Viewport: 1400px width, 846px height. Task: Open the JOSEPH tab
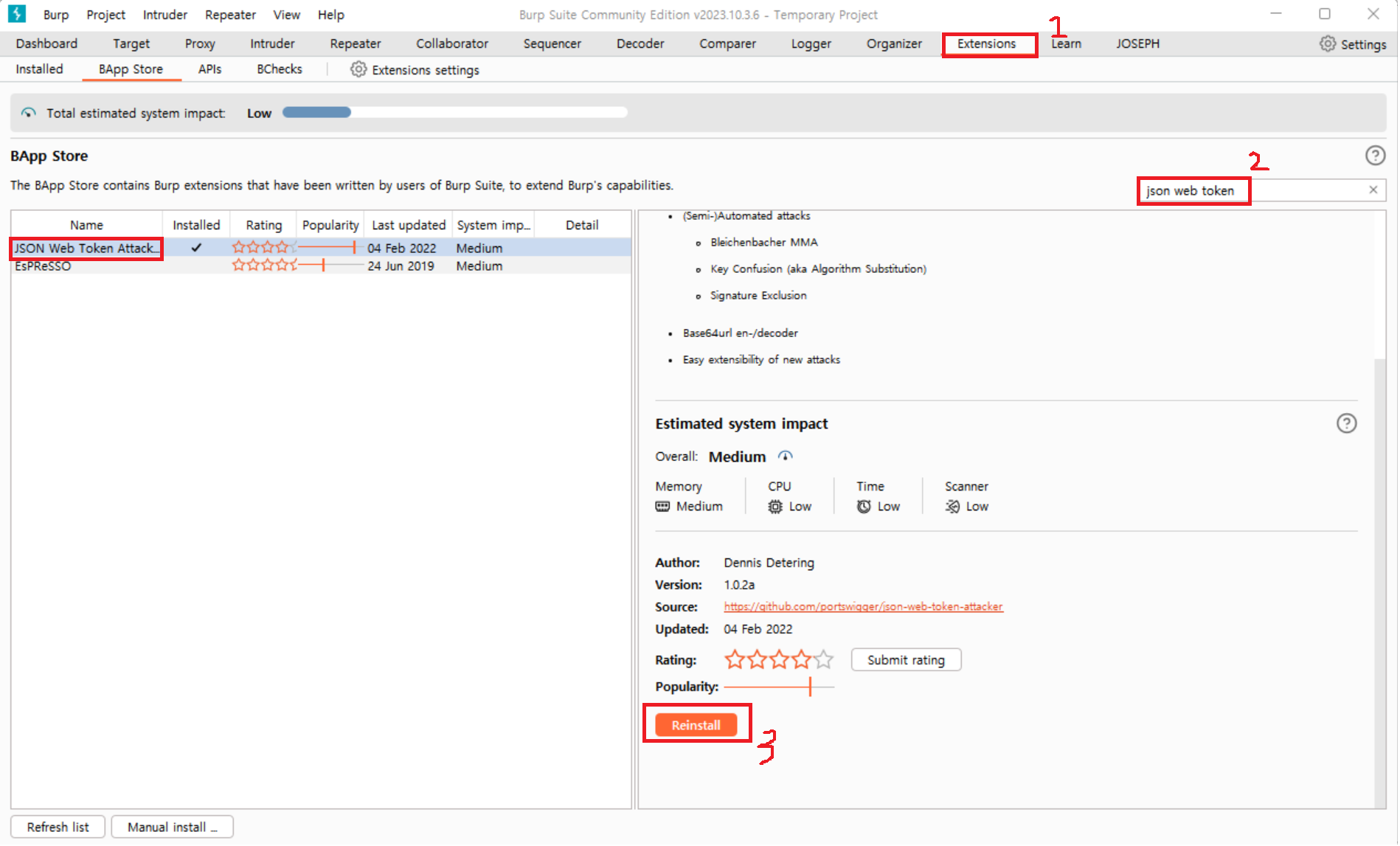pos(1137,44)
